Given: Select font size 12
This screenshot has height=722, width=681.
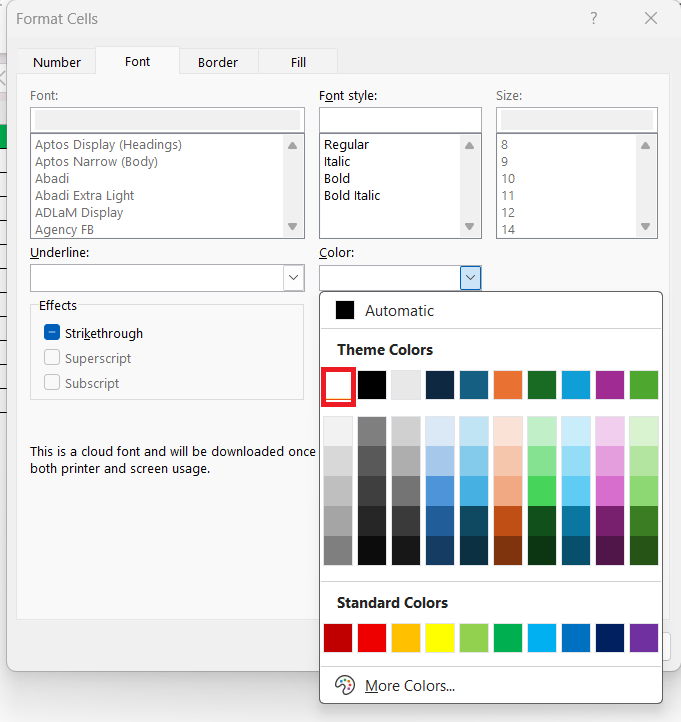Looking at the screenshot, I should [508, 213].
